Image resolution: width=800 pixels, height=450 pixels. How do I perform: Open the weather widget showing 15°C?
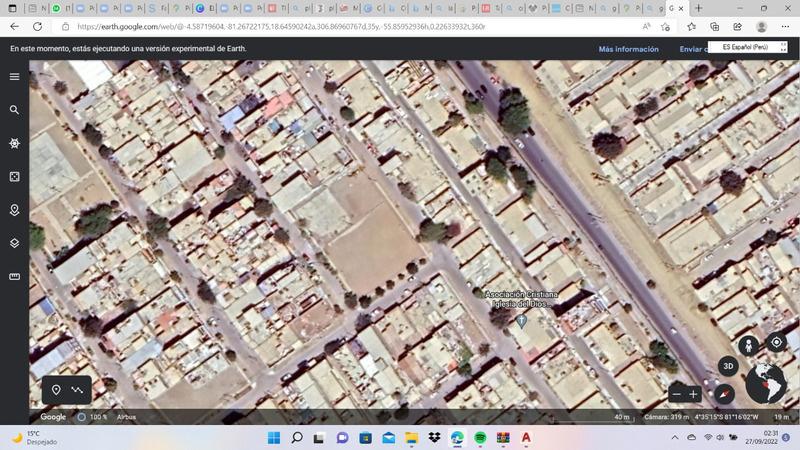coord(35,438)
